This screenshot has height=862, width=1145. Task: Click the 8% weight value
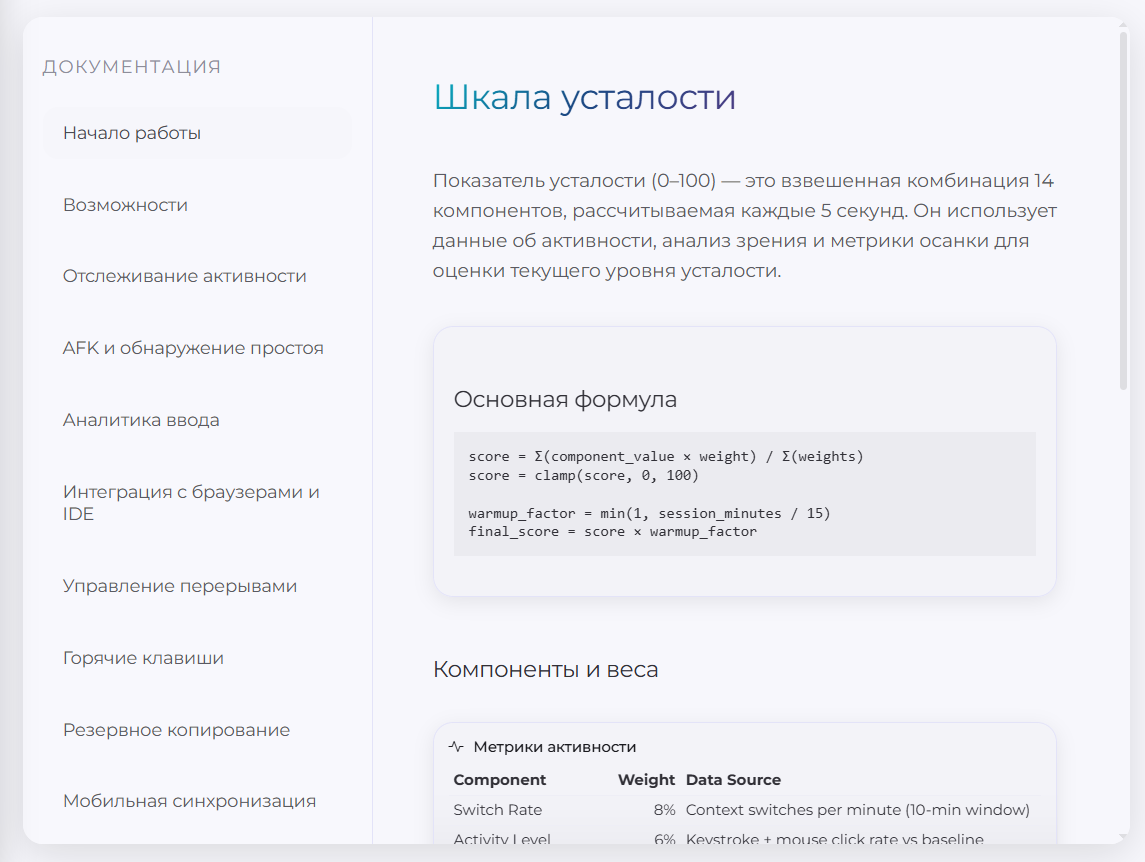(665, 809)
